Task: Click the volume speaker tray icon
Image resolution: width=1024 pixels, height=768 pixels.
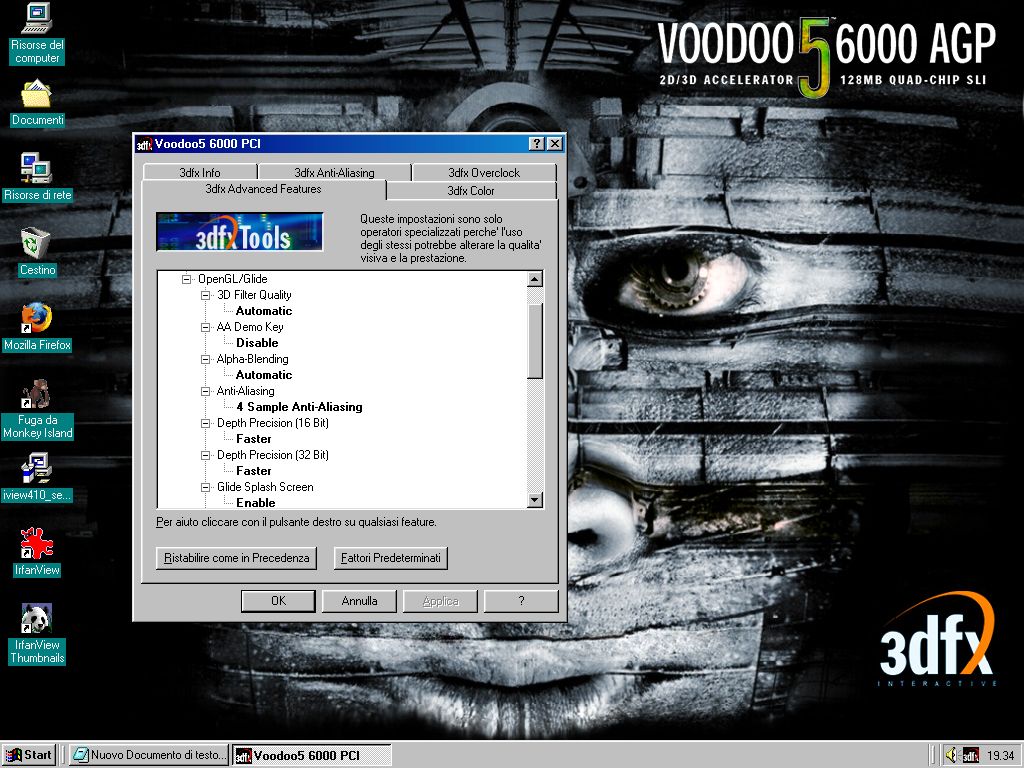Action: pos(951,755)
